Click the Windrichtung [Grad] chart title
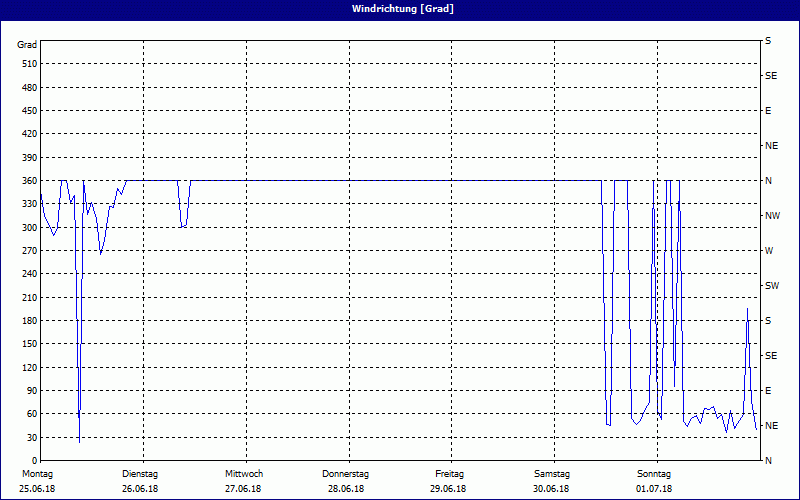 399,9
